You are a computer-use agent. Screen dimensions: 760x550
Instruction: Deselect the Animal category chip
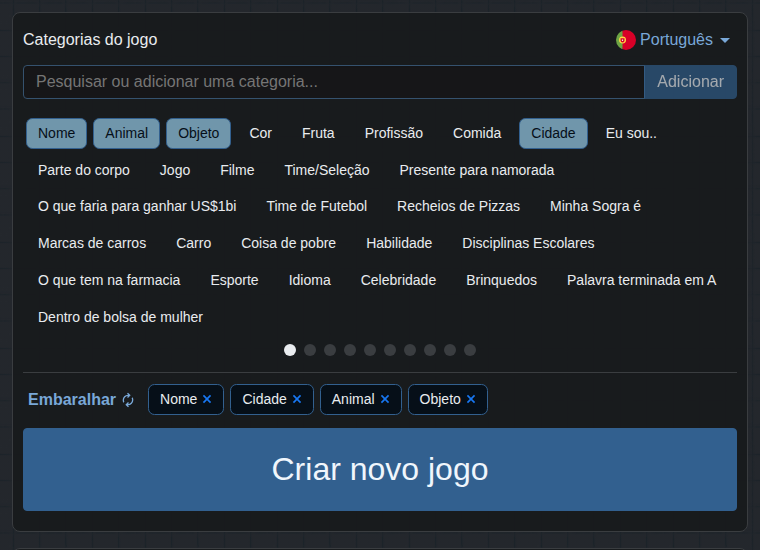click(126, 133)
